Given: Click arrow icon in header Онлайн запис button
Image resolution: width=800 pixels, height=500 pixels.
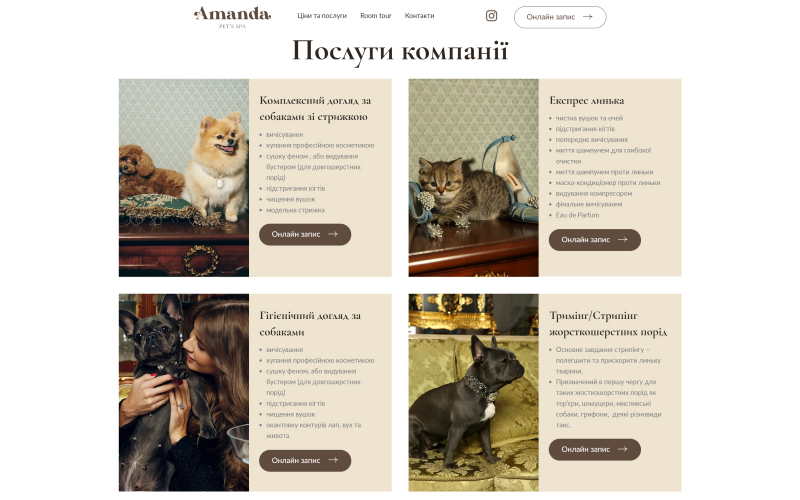Looking at the screenshot, I should pyautogui.click(x=588, y=16).
